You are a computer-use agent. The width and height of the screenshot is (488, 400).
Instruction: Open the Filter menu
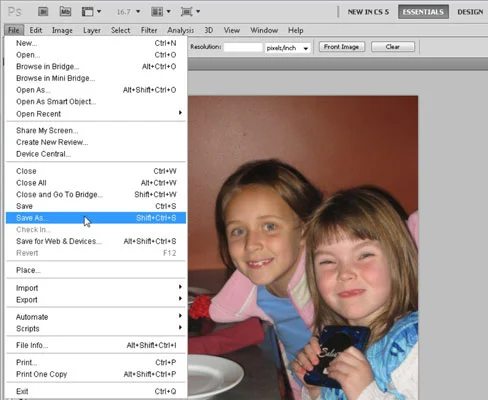pos(149,30)
